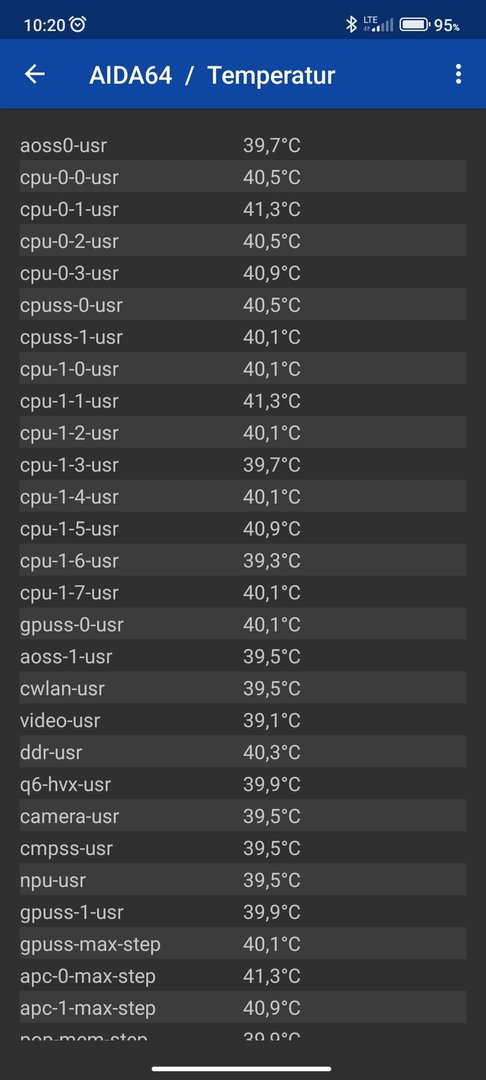Select the cpu-1-1-usr temperature row
486x1080 pixels.
click(x=243, y=401)
